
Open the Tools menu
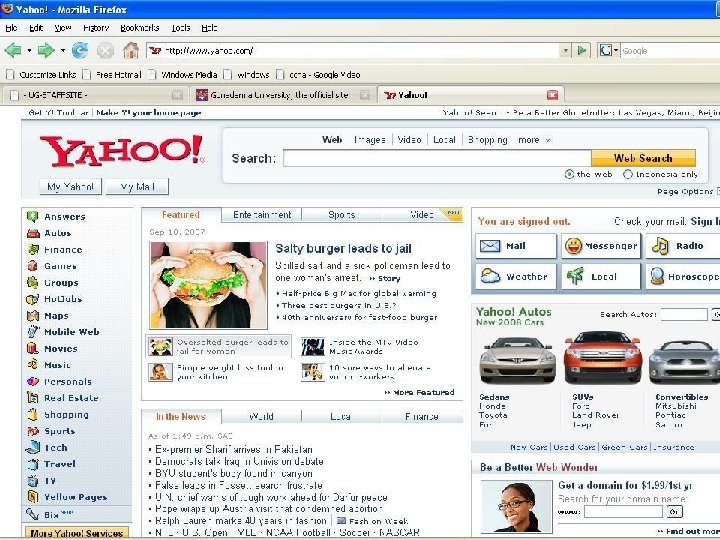click(181, 28)
